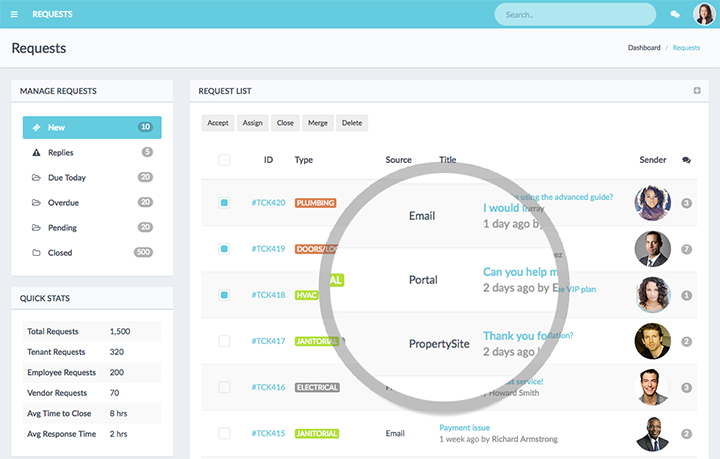Open ticket #TCK418
The height and width of the screenshot is (459, 720).
[268, 295]
